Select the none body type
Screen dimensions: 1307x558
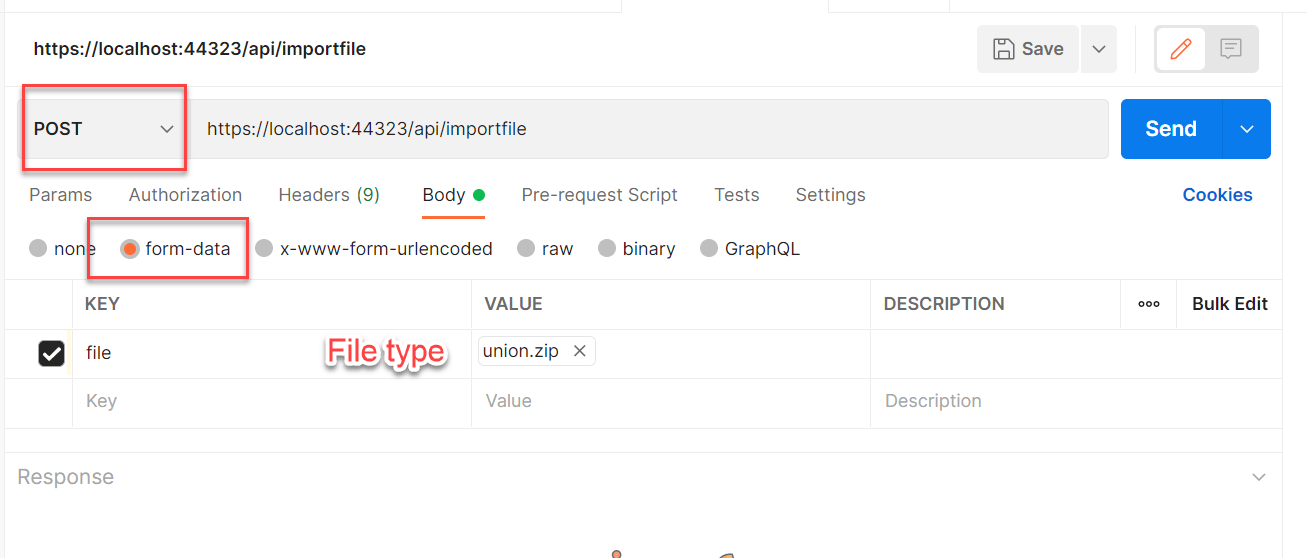(x=38, y=248)
